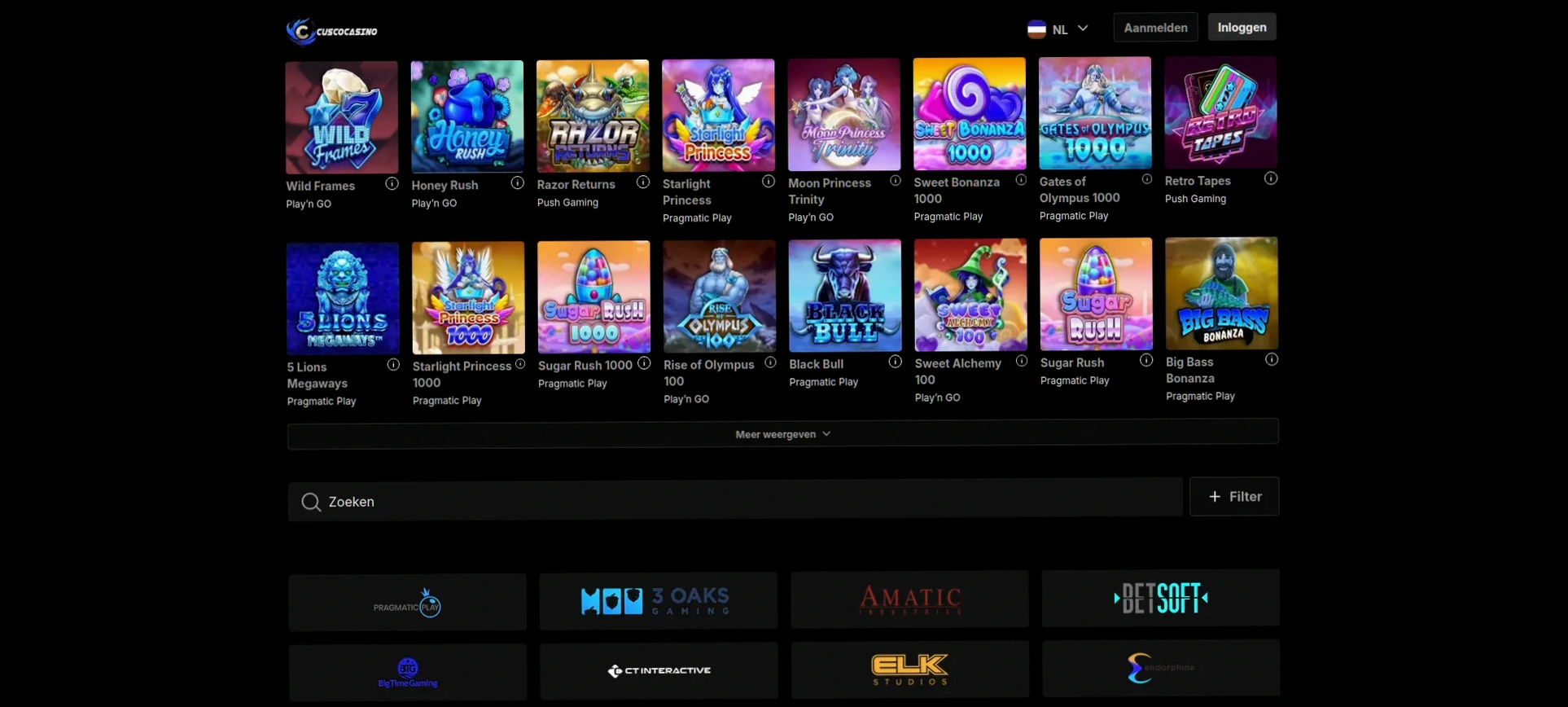Open the Starlight Princess game thumbnail
The height and width of the screenshot is (707, 1568).
pos(718,115)
